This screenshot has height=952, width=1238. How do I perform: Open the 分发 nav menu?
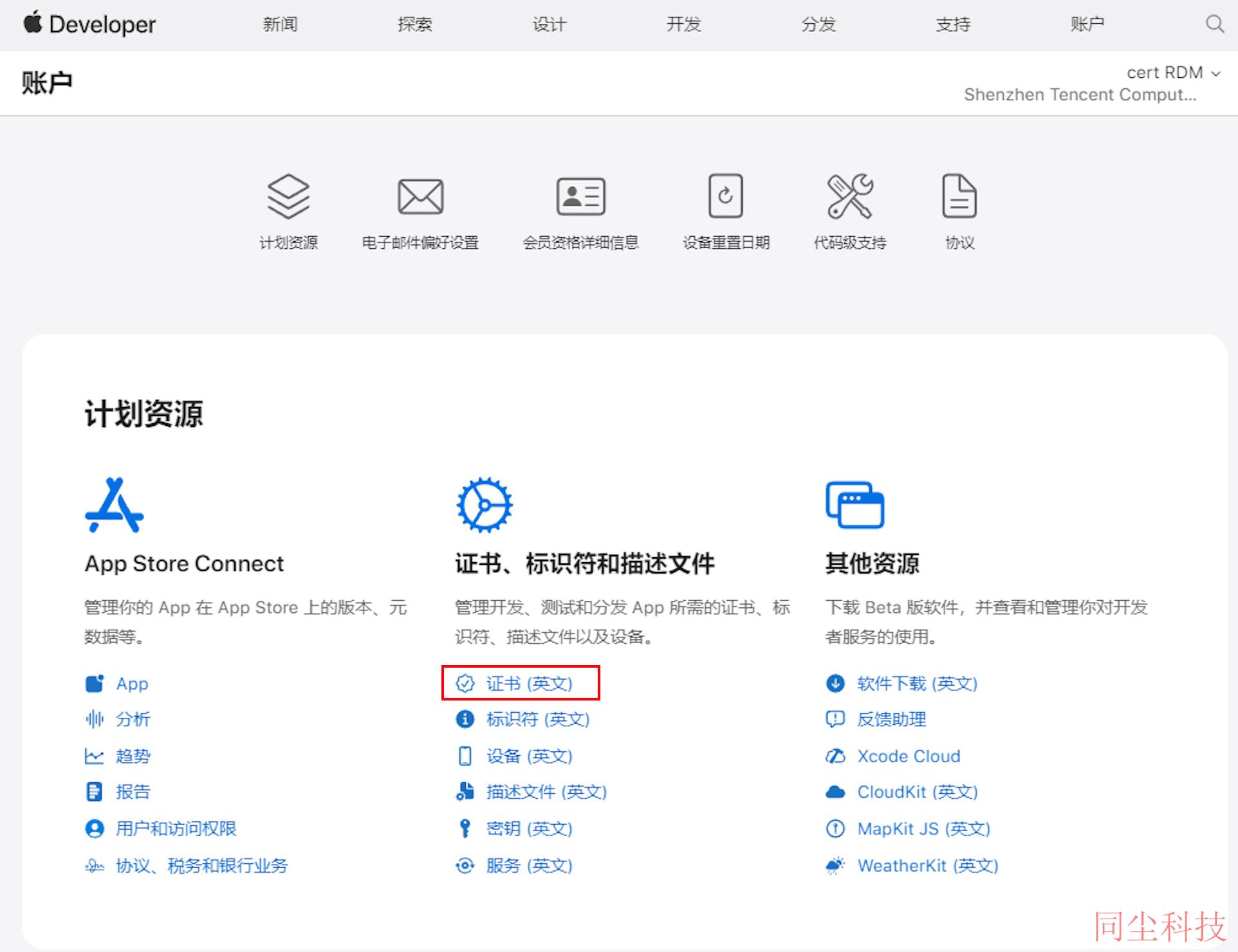click(x=818, y=24)
